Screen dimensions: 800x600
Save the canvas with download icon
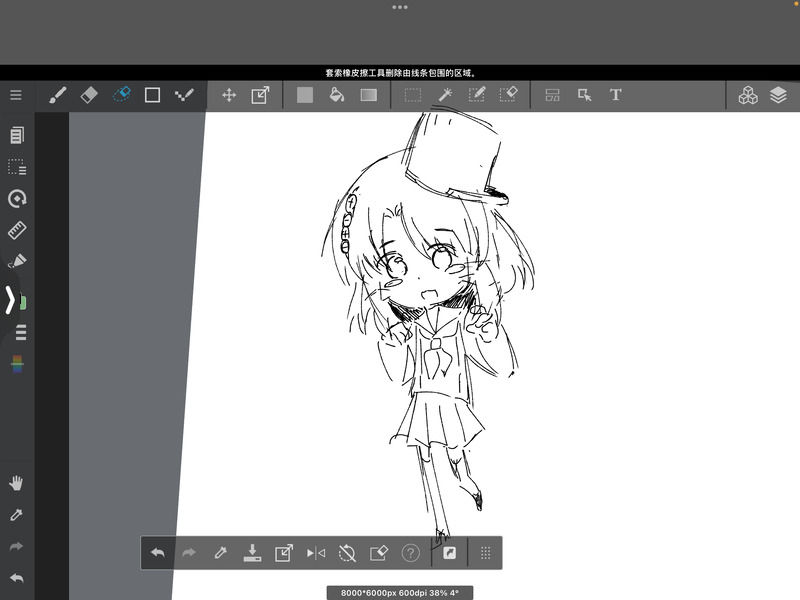252,553
